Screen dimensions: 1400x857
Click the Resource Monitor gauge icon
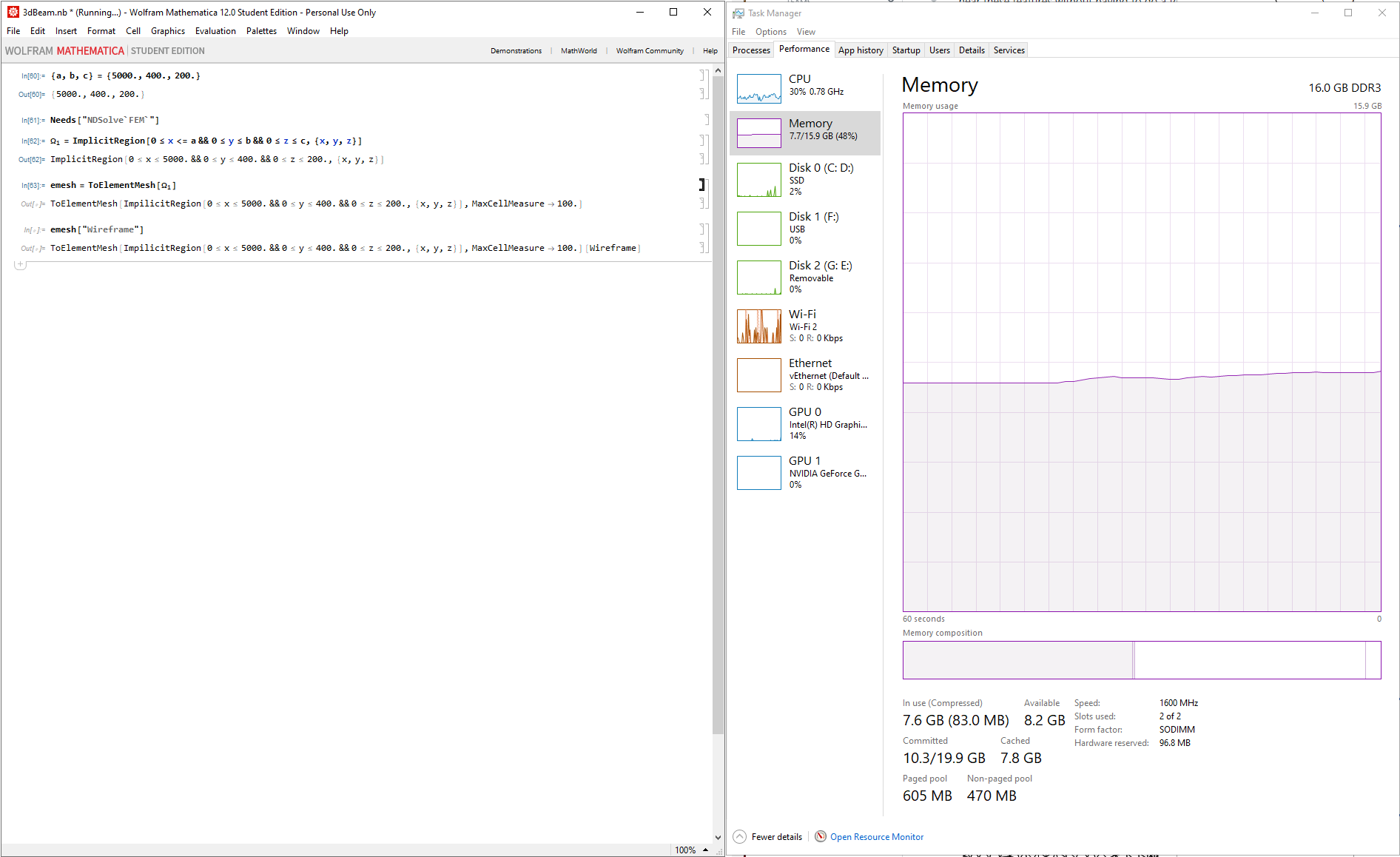(x=821, y=837)
